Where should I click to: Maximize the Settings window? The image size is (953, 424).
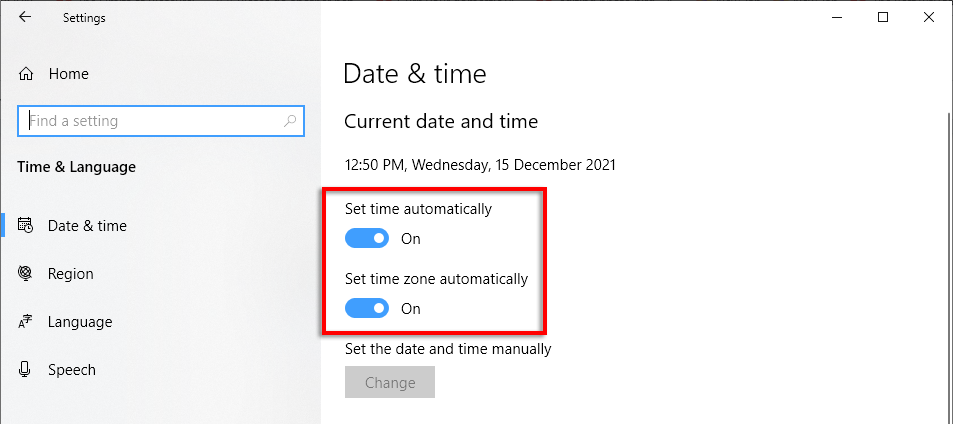(883, 17)
